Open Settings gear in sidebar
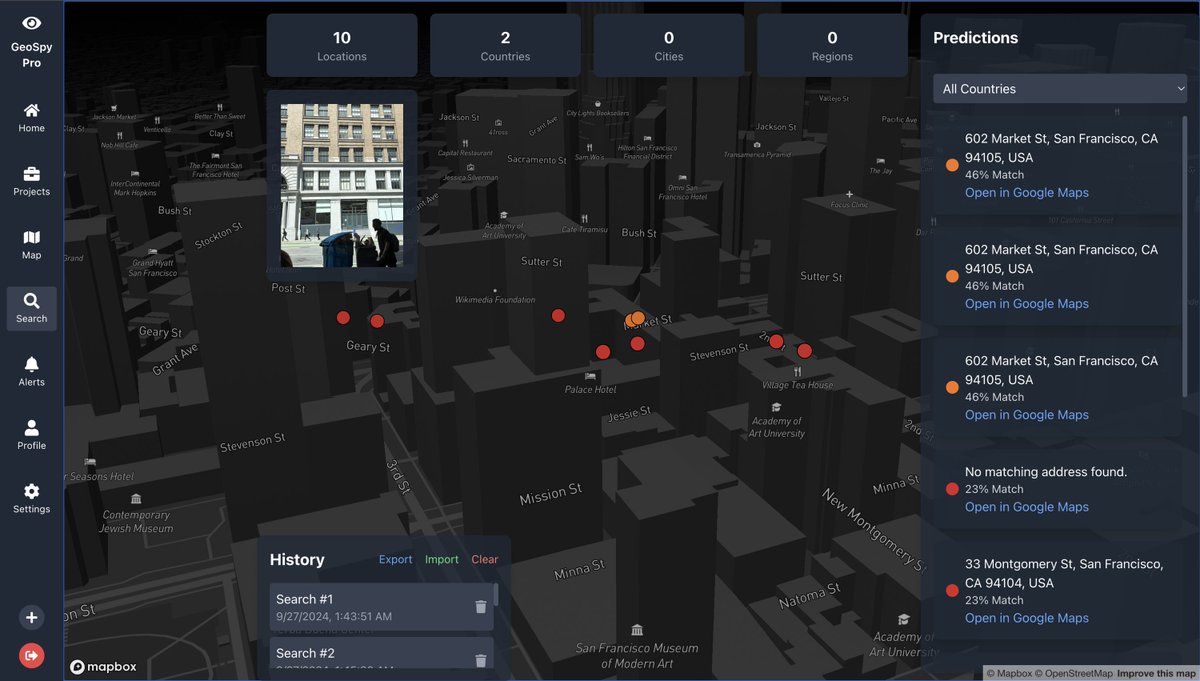 click(x=32, y=499)
